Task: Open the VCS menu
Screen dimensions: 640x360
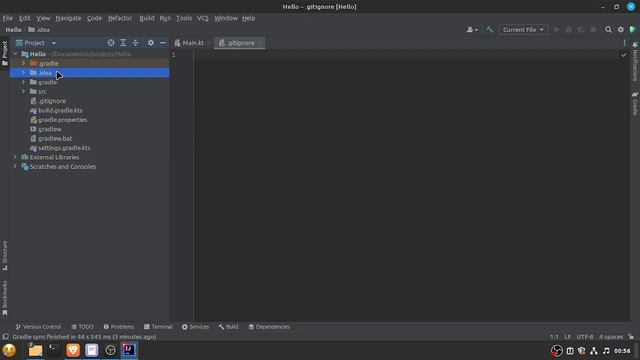Action: (202, 18)
